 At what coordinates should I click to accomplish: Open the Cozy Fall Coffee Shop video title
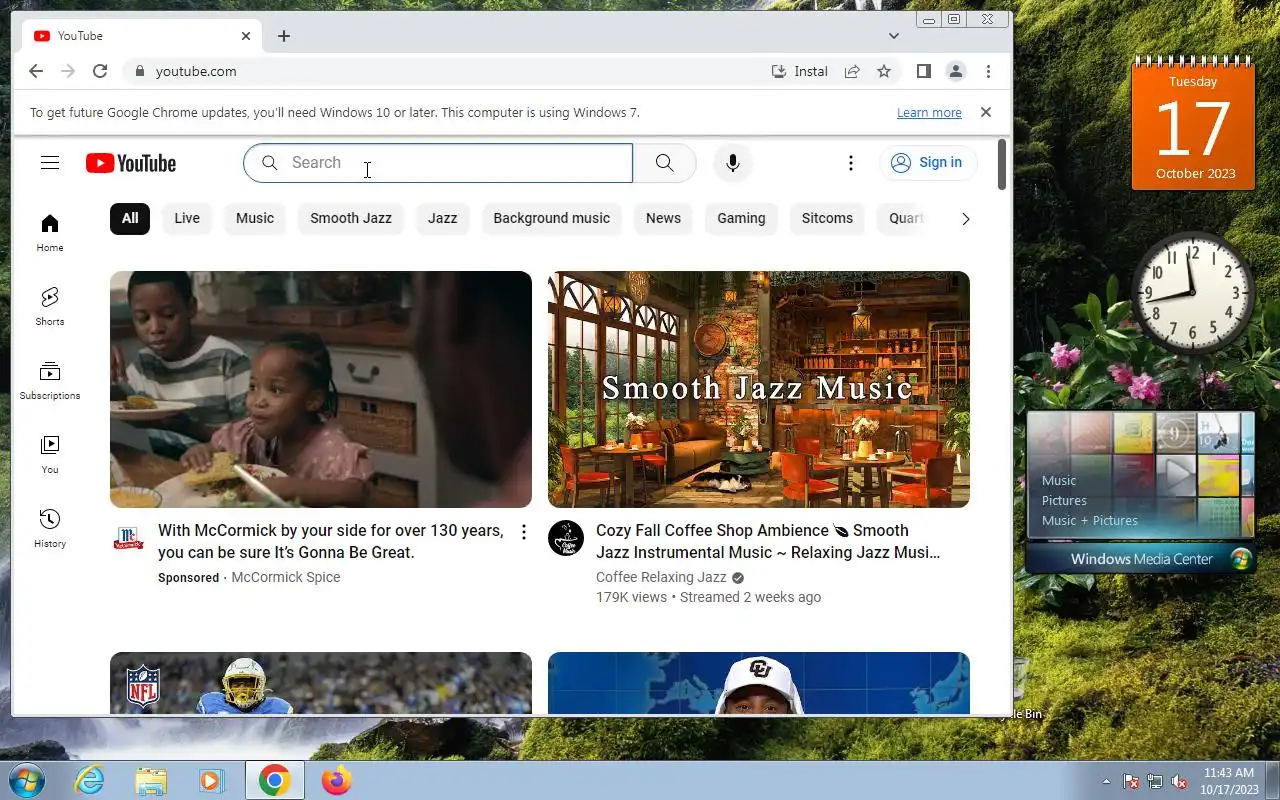pyautogui.click(x=768, y=541)
